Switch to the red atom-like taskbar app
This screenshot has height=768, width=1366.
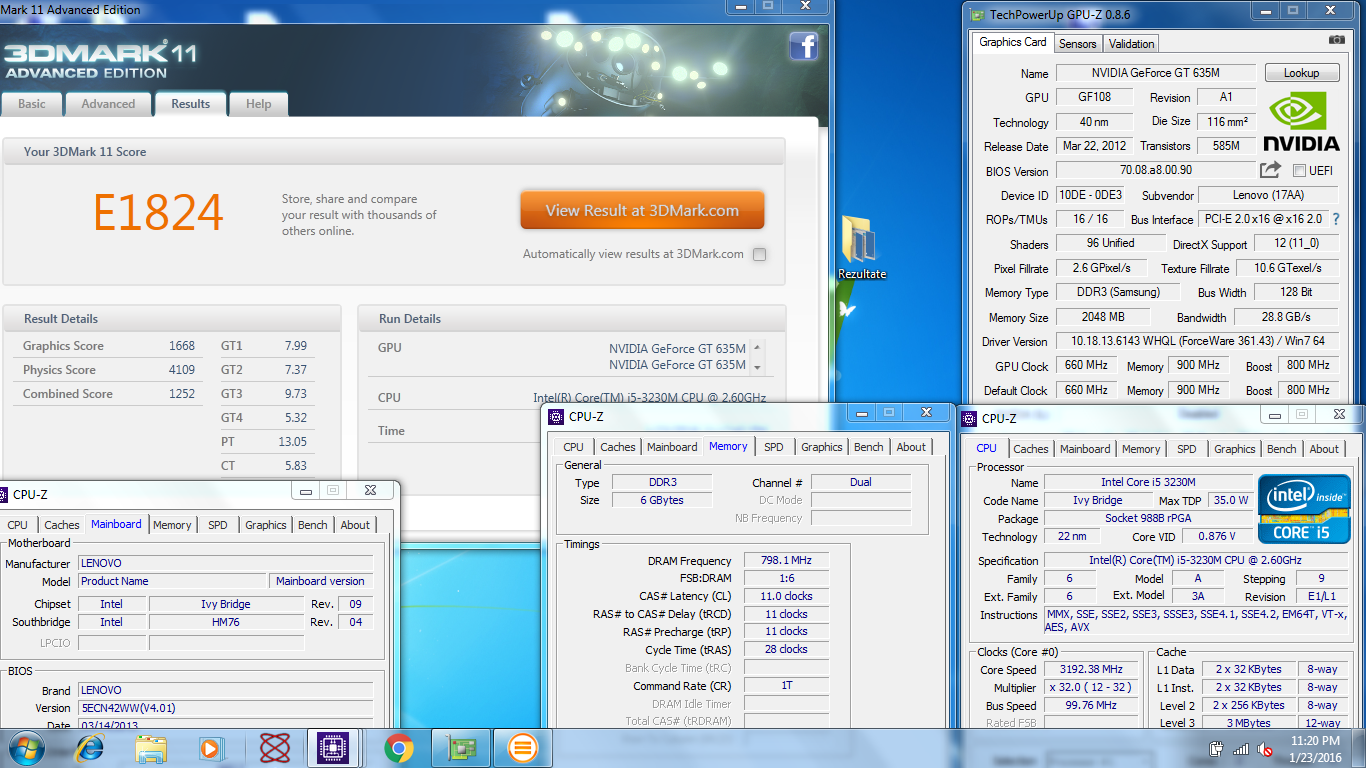click(x=274, y=748)
